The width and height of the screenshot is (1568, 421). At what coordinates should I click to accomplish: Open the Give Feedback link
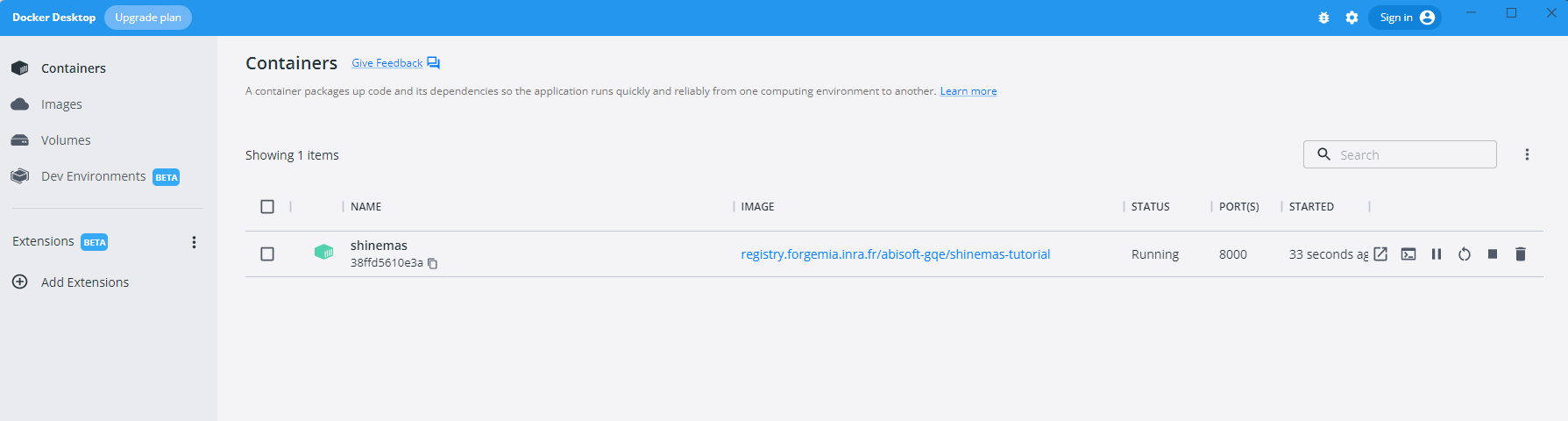tap(387, 63)
